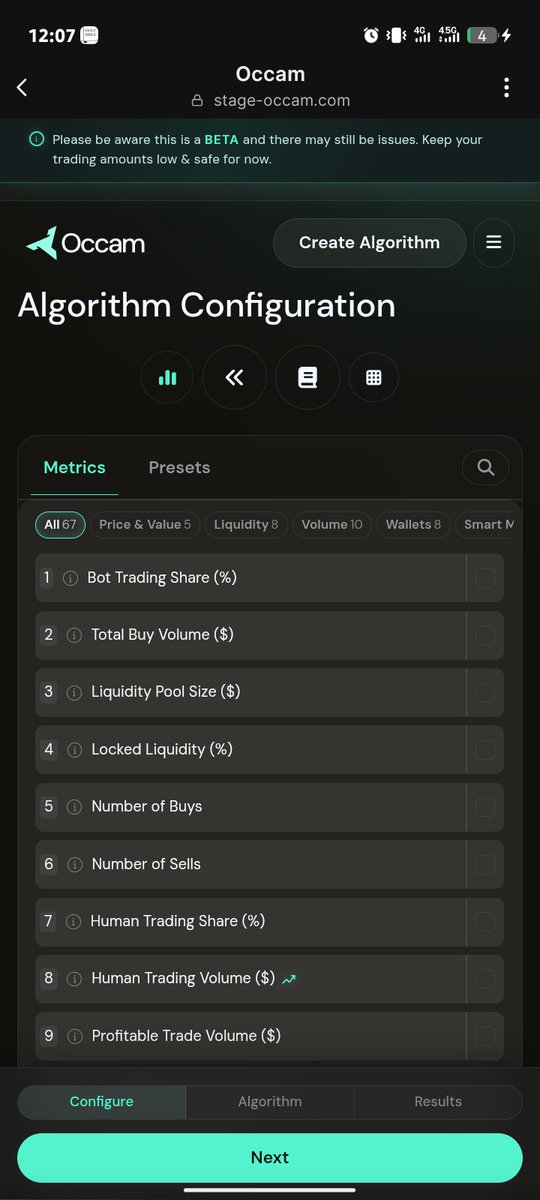Click the Create Algorithm button
Image resolution: width=540 pixels, height=1200 pixels.
369,243
